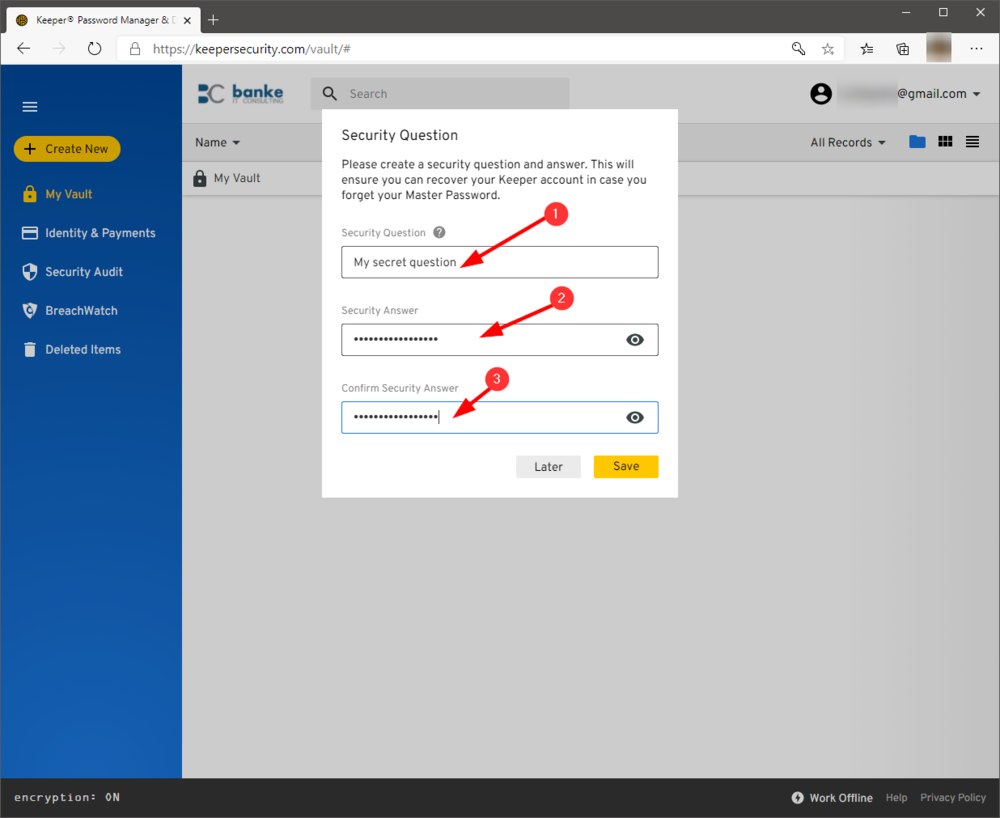Show the Security Answer with eye icon
Image resolution: width=1000 pixels, height=818 pixels.
click(x=635, y=340)
